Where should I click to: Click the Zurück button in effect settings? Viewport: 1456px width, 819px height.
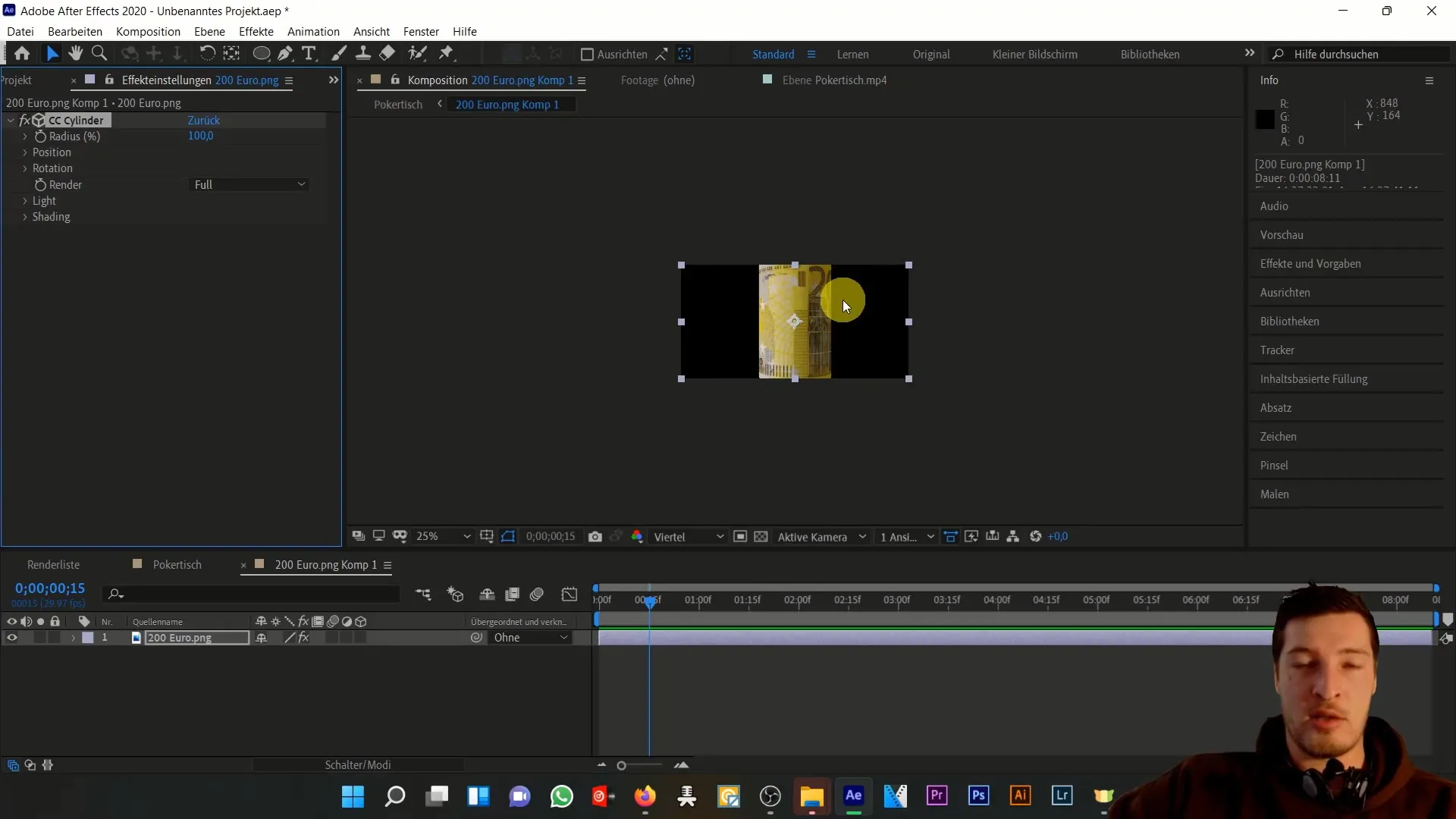pyautogui.click(x=204, y=119)
